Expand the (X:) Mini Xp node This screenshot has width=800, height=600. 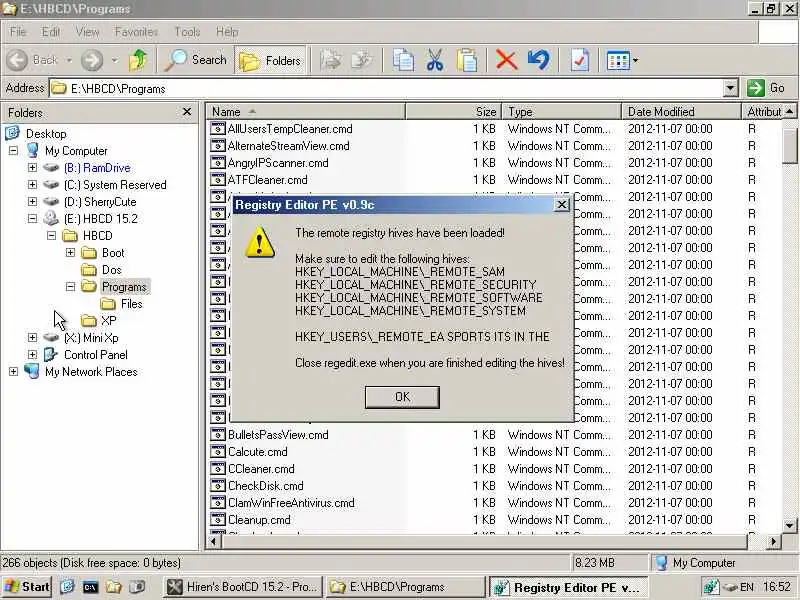coord(33,338)
